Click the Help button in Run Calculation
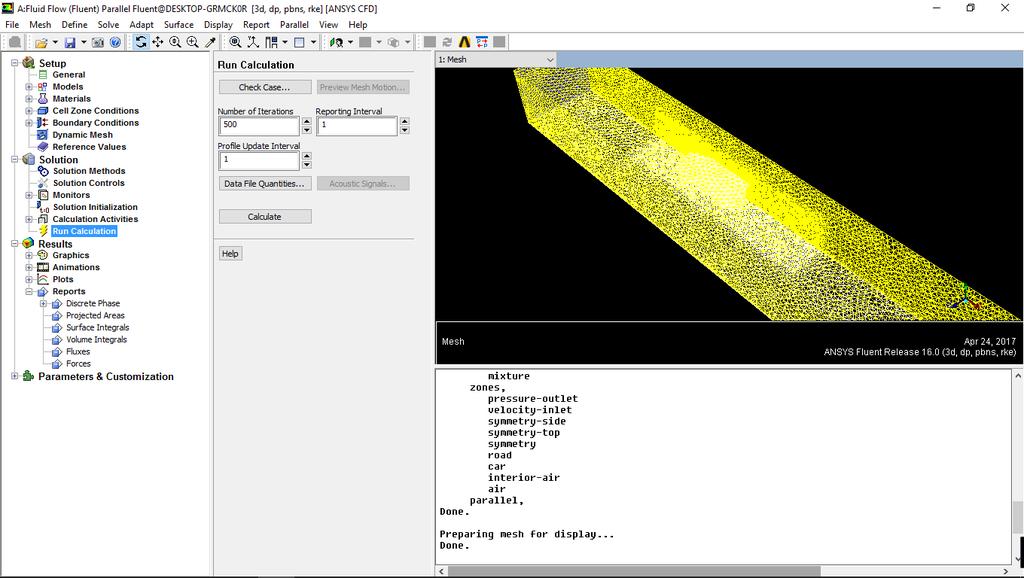Screen dimensions: 1024x578 click(230, 253)
